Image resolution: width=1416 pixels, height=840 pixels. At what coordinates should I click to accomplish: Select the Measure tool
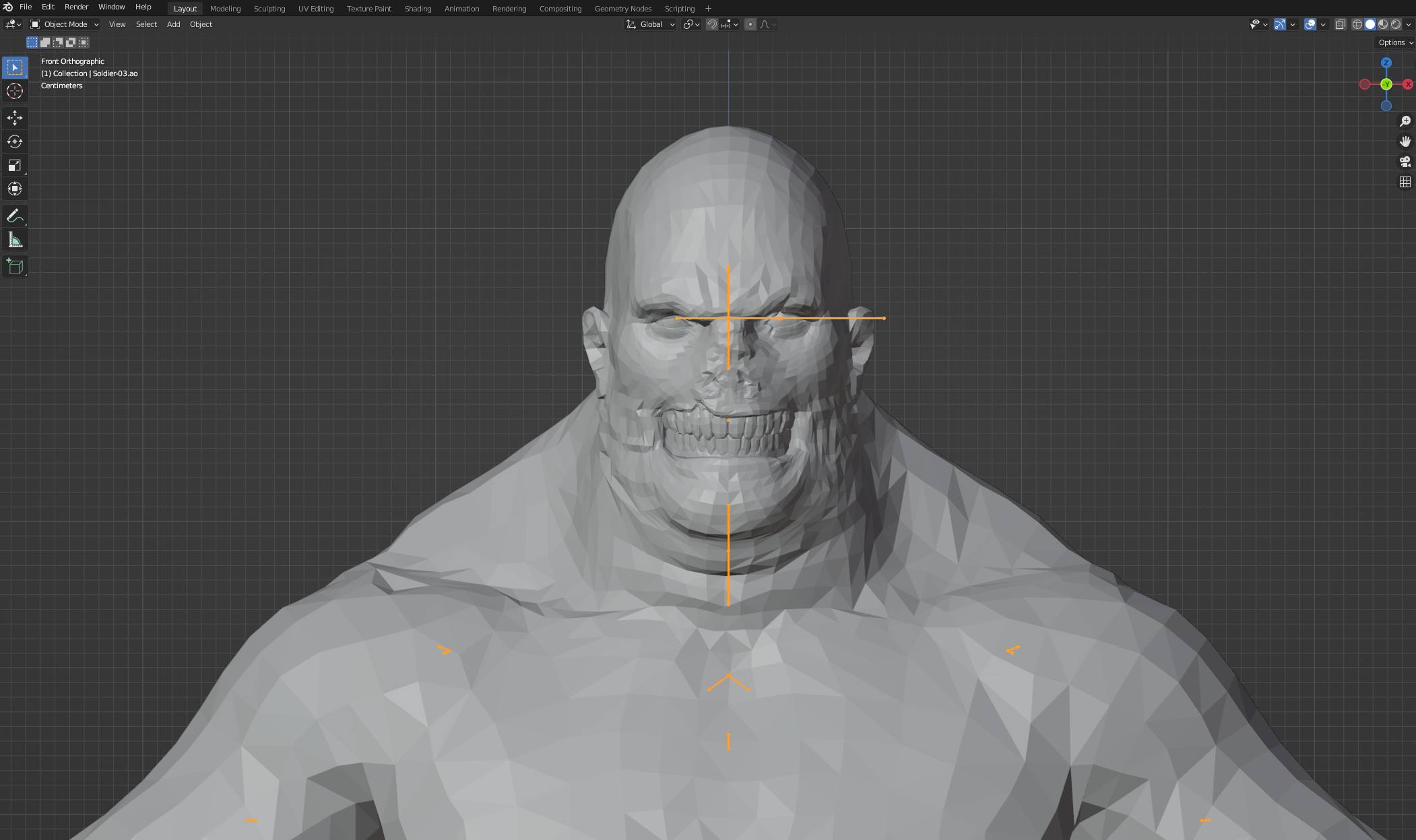15,240
